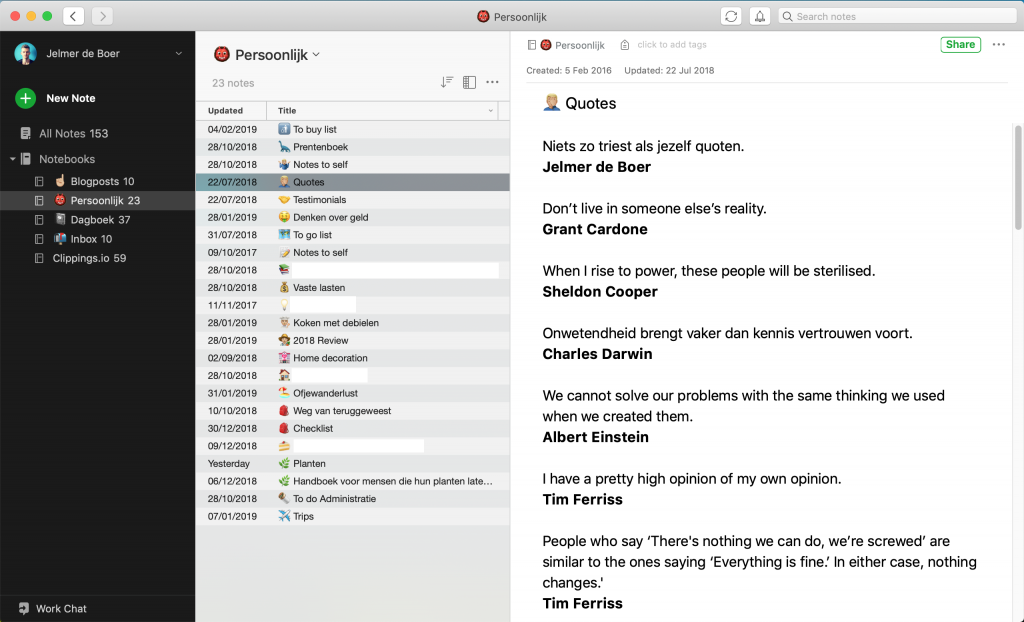Click the Grant Cardone quote author
This screenshot has height=622, width=1024.
point(595,229)
